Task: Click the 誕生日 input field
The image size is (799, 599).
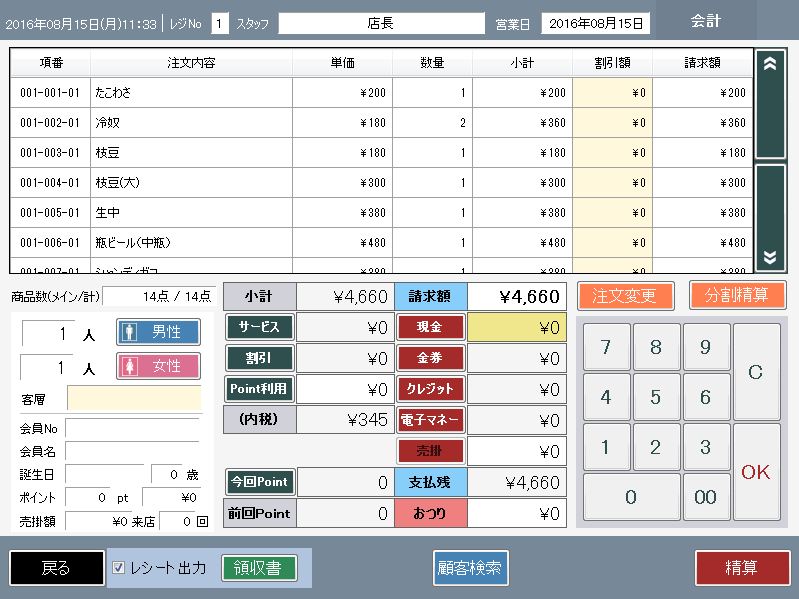Action: [105, 474]
